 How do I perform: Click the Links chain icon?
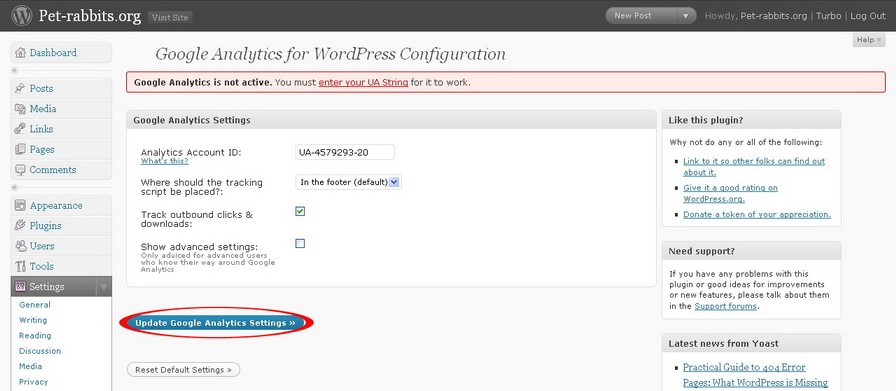click(x=21, y=129)
